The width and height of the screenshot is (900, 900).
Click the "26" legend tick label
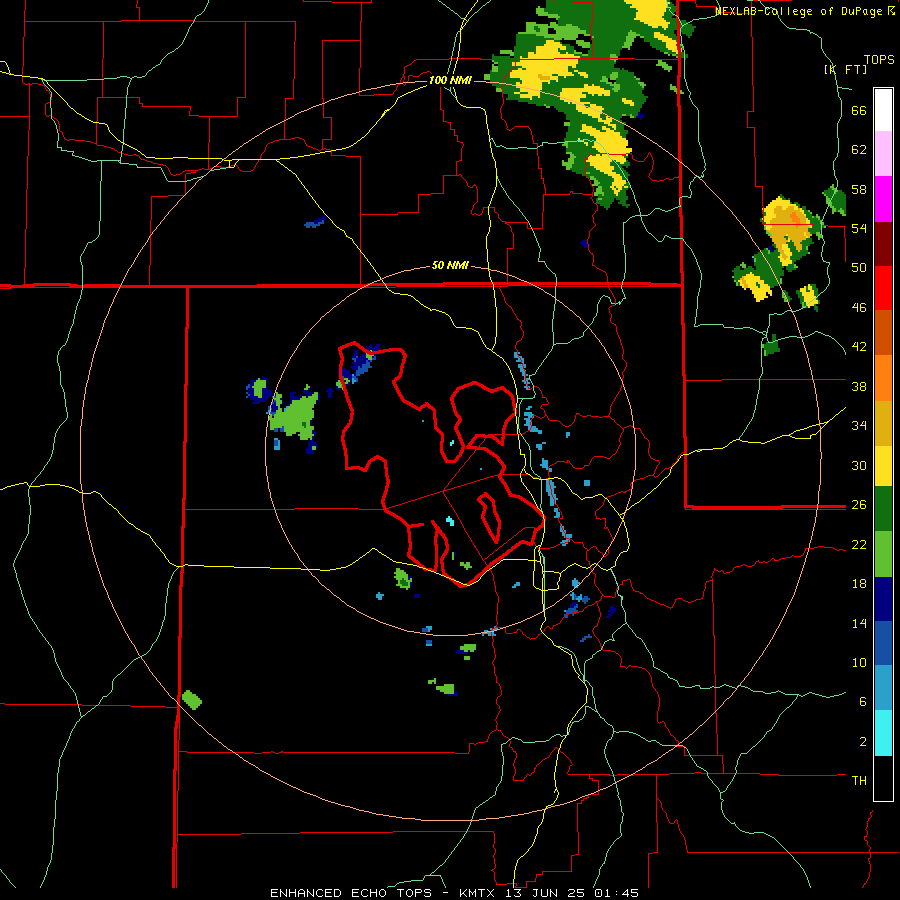point(859,505)
